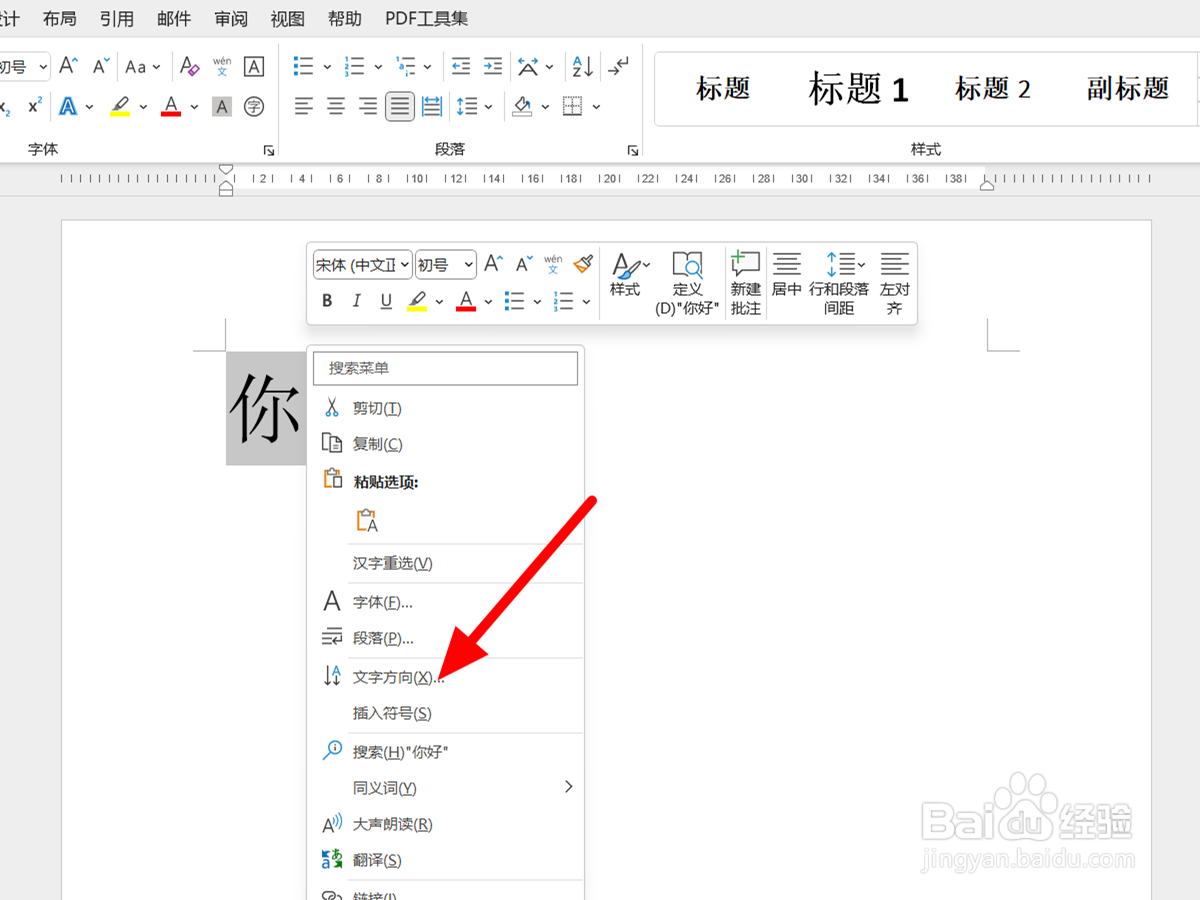Toggle Character Shading gray A button
The width and height of the screenshot is (1200, 900).
tap(222, 106)
